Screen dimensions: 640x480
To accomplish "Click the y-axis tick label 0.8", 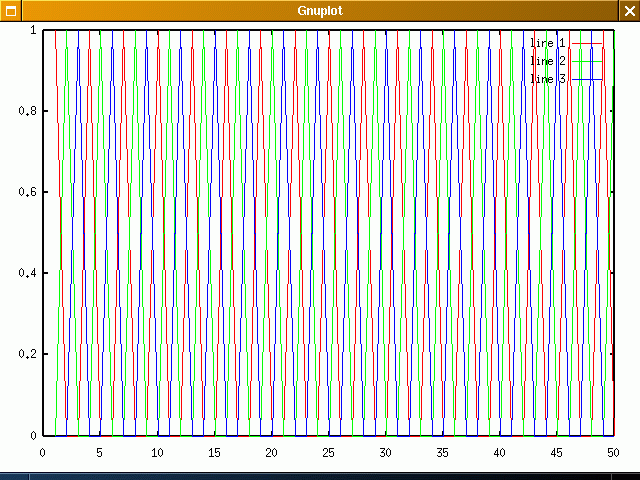I will [26, 111].
